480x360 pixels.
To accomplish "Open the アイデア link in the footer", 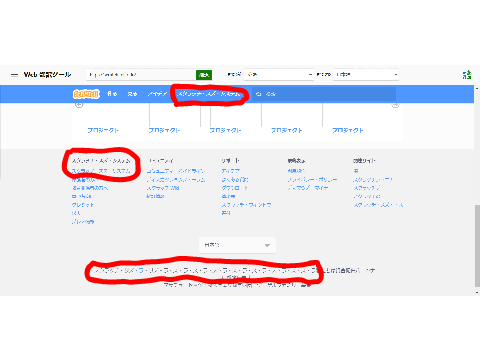I will [230, 171].
